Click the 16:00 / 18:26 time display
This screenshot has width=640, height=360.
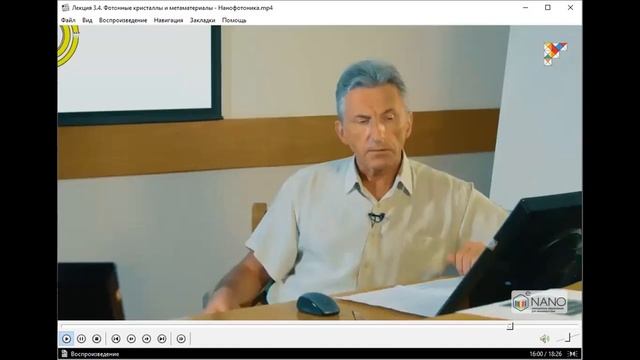[x=546, y=354]
